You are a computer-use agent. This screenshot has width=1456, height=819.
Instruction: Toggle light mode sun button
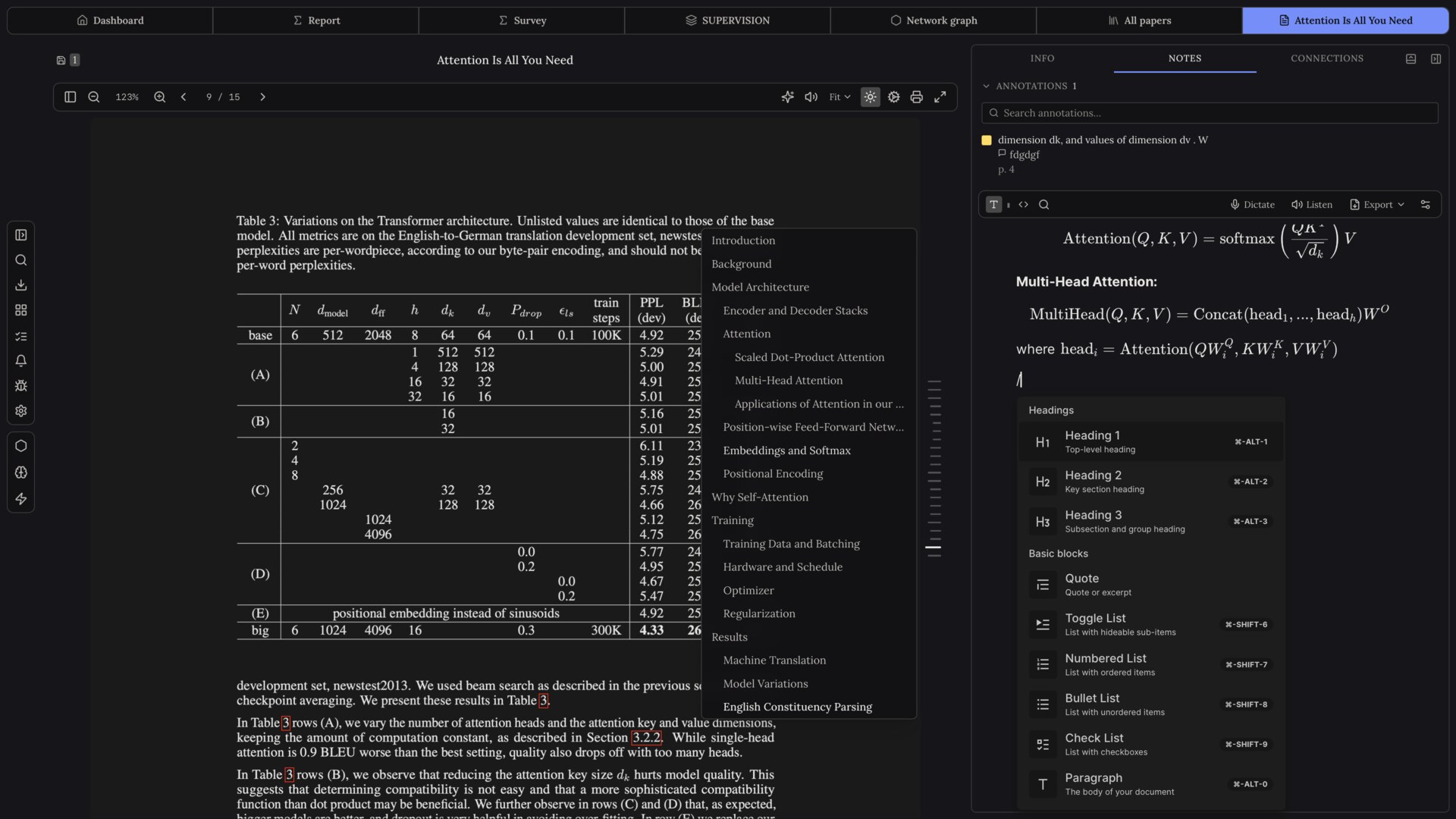[871, 97]
